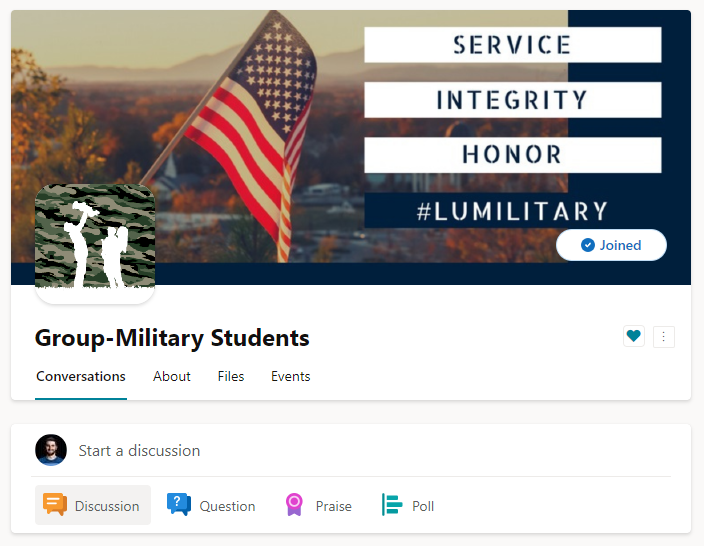
Task: Click the checkmark icon on Joined button
Action: coord(588,245)
